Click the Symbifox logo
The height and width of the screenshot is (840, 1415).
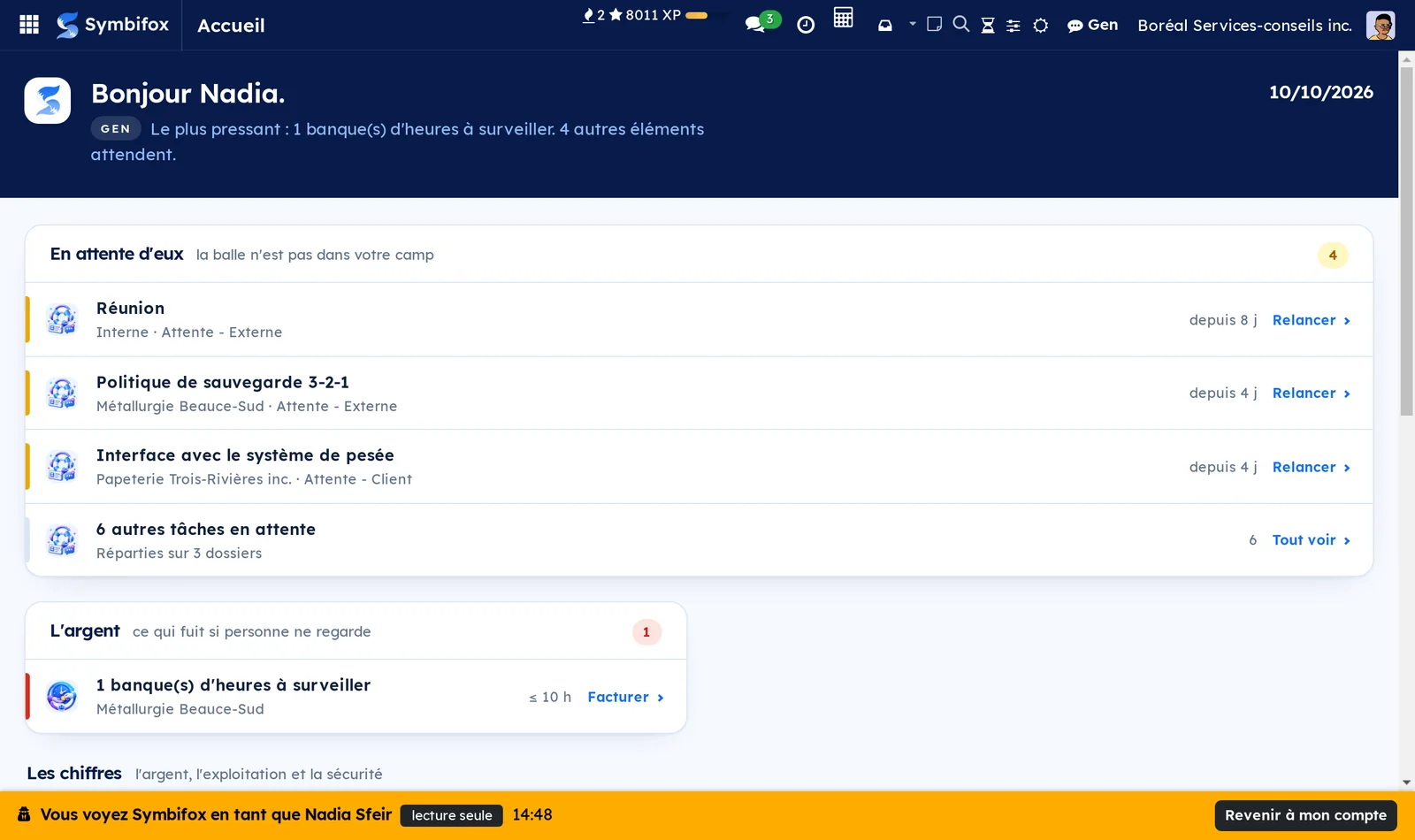tap(112, 25)
